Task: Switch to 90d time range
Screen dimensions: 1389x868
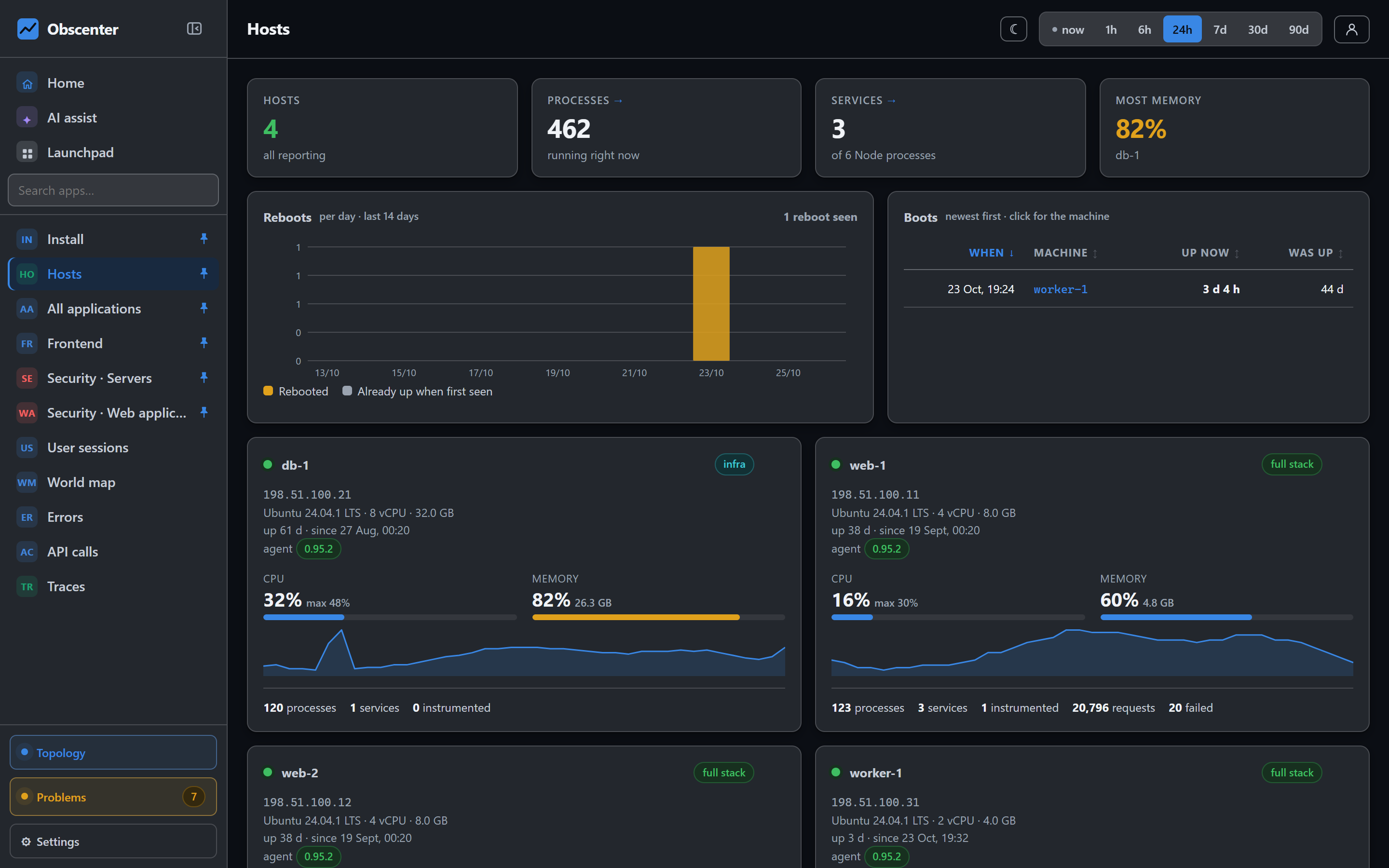Action: [x=1298, y=29]
